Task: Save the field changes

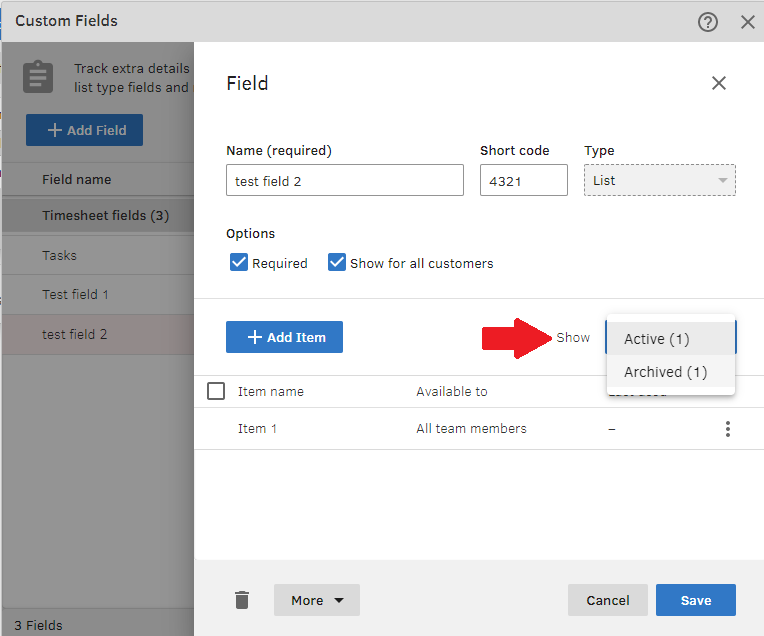Action: [x=695, y=600]
